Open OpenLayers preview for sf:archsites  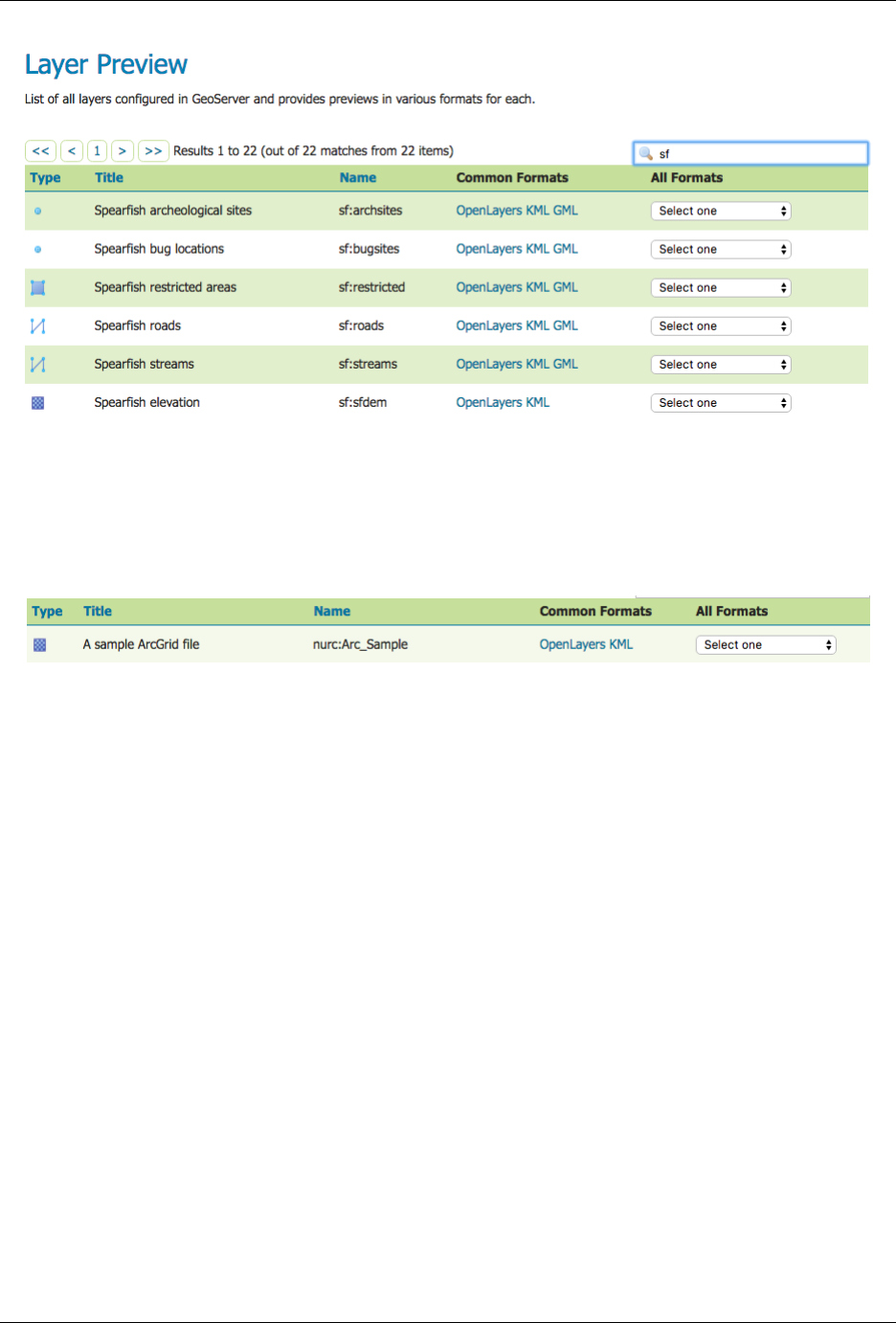tap(489, 211)
